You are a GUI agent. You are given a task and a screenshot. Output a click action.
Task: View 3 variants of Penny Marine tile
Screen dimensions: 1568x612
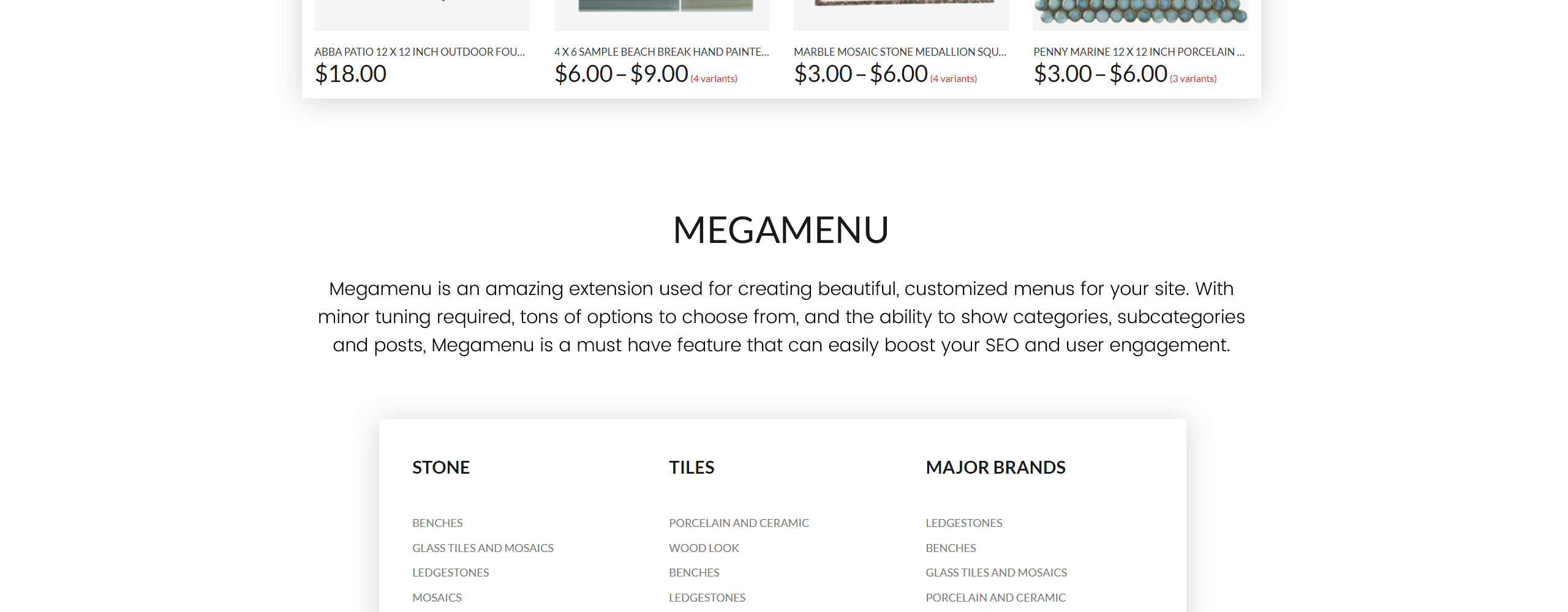click(x=1193, y=79)
